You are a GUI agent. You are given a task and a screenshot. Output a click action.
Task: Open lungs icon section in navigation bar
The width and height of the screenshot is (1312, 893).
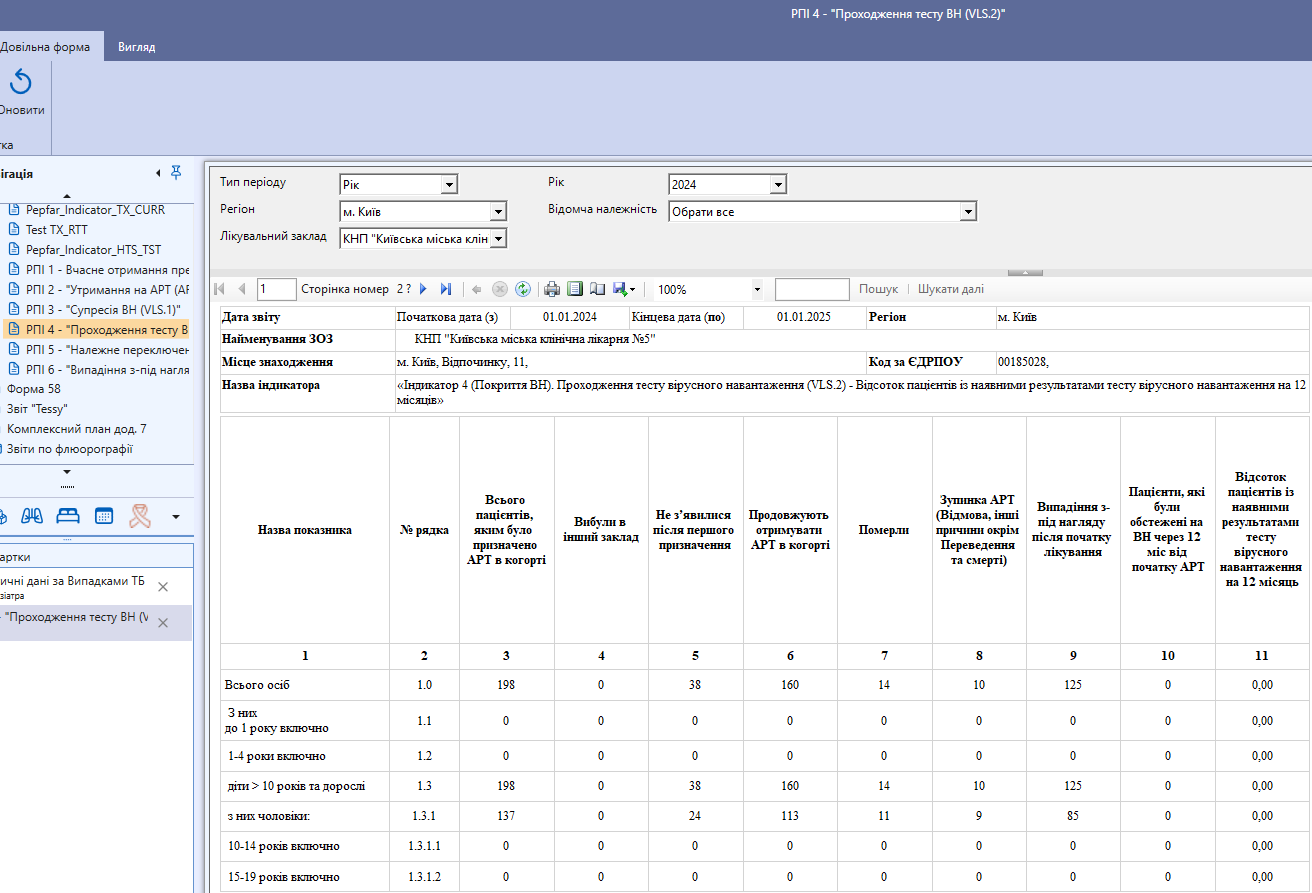(x=33, y=516)
